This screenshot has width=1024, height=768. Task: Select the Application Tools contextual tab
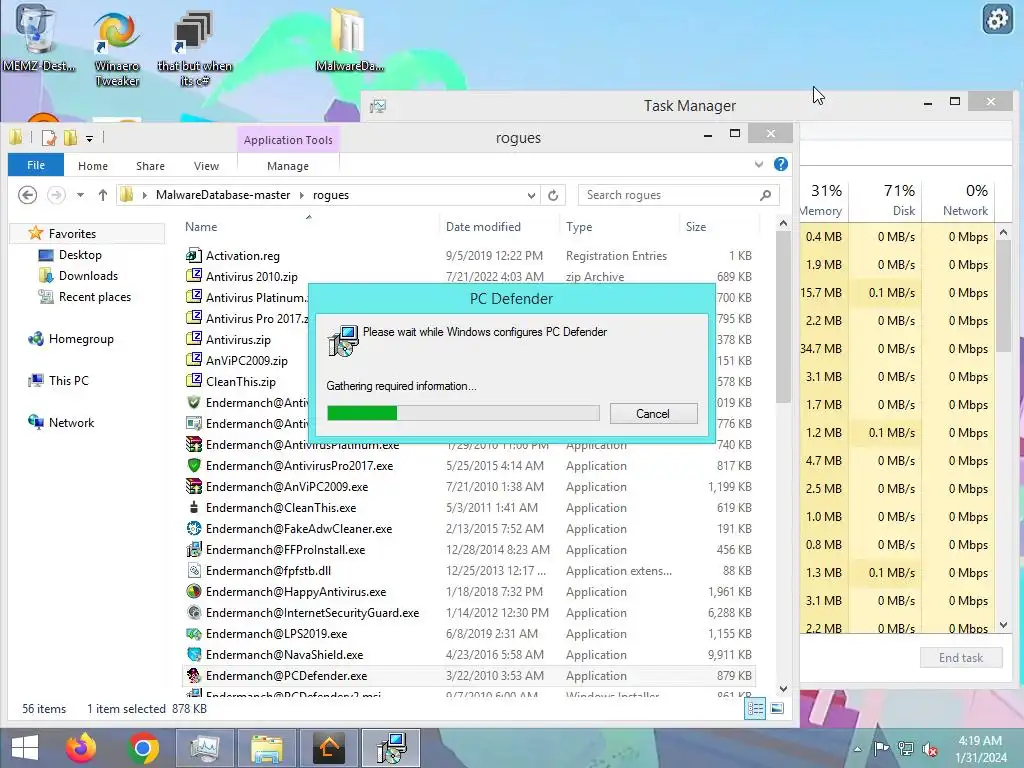click(288, 140)
